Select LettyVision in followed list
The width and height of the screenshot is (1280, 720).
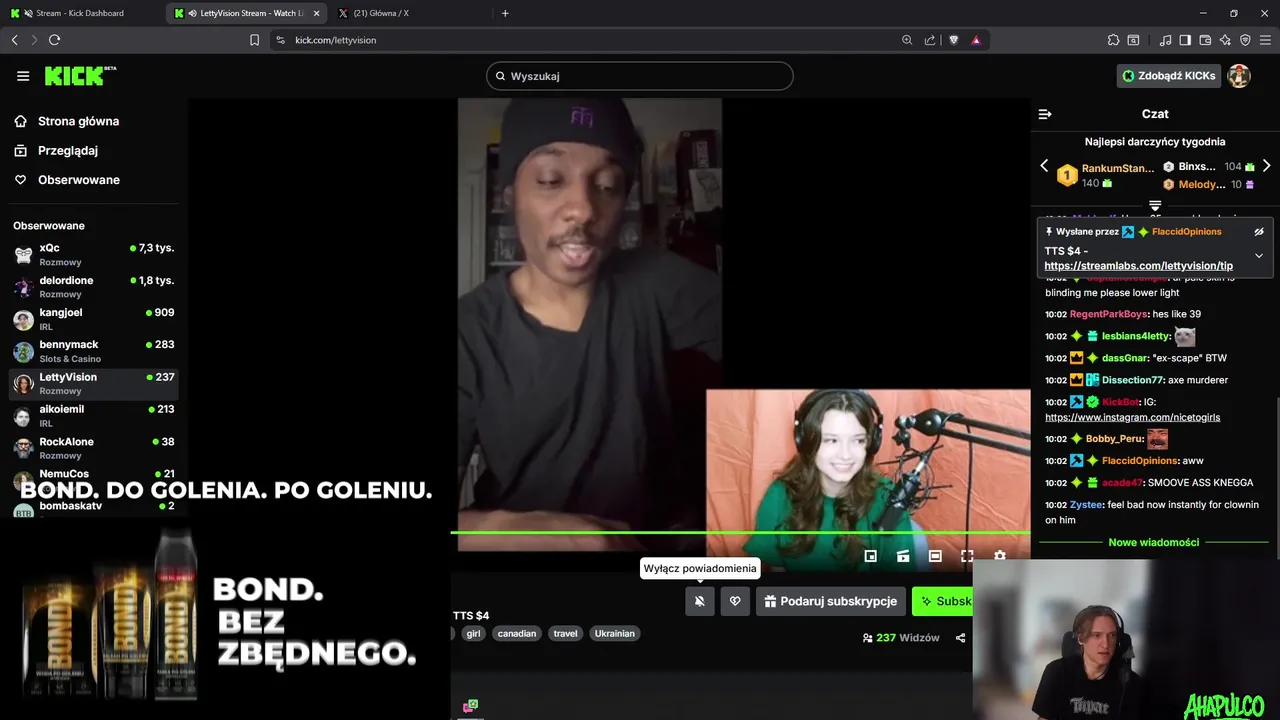(94, 383)
